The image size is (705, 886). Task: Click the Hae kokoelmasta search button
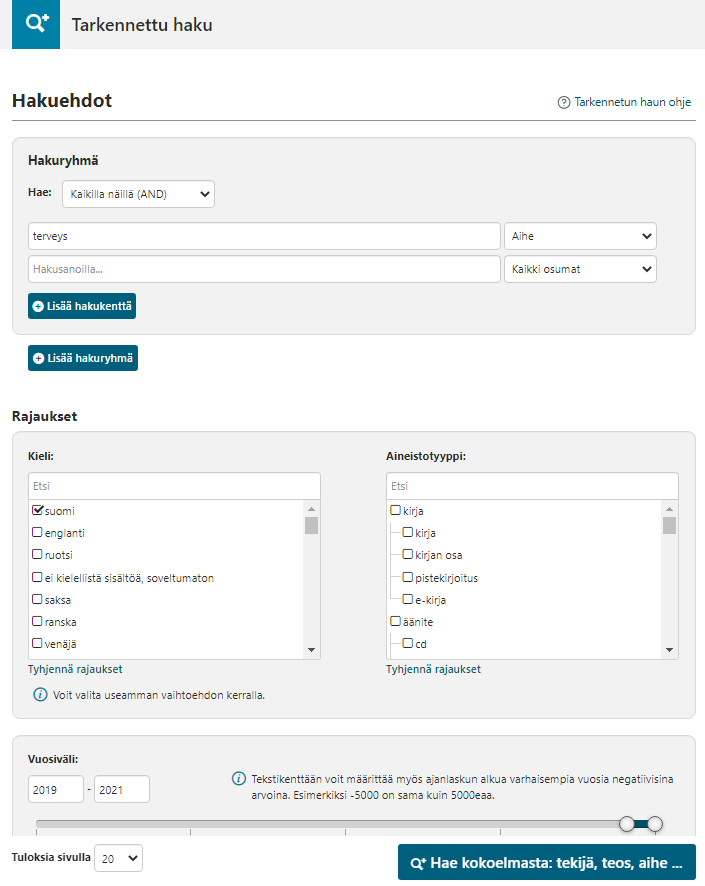pos(546,862)
